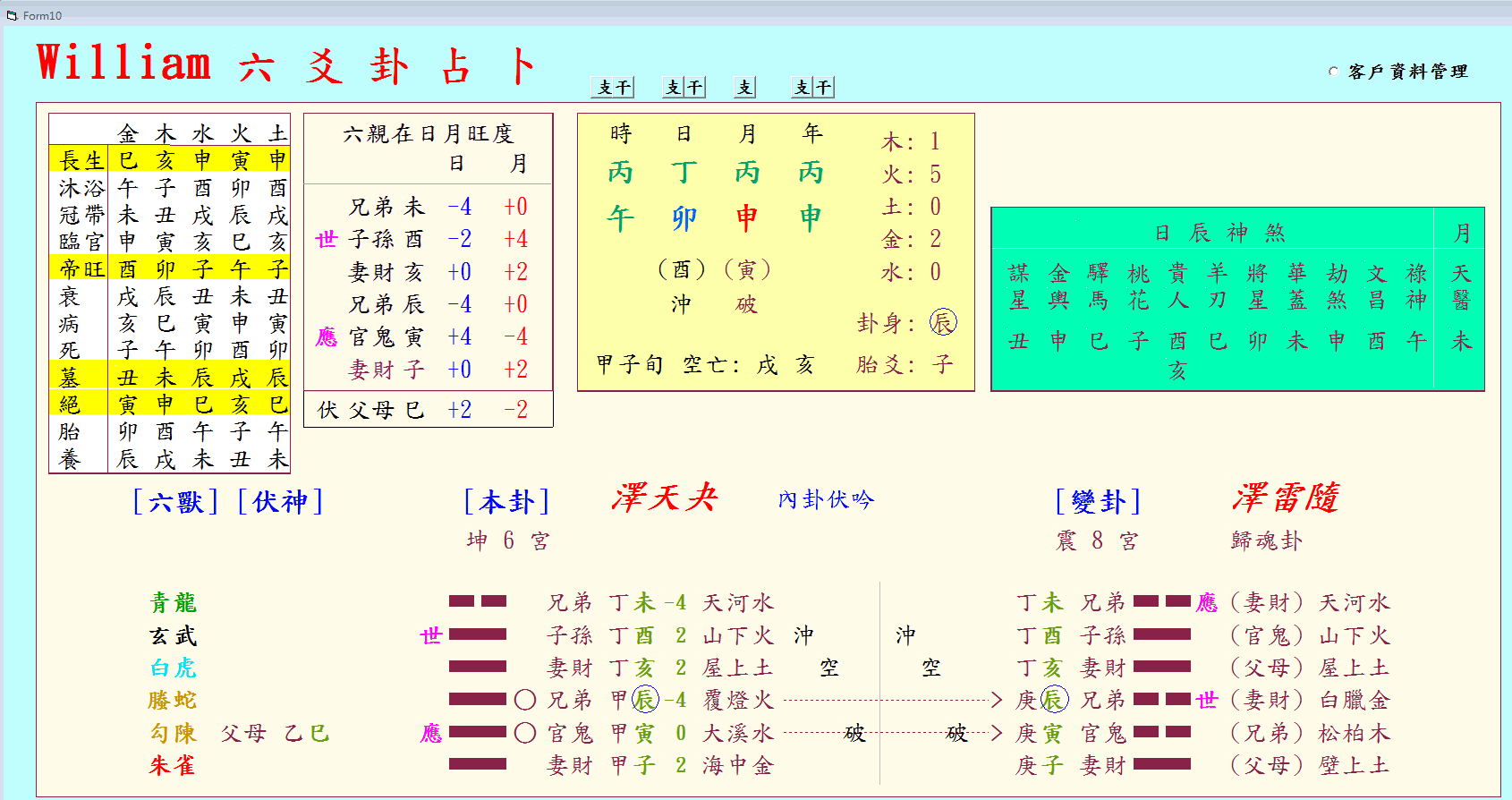Click the broken yao bar of 變卦 庚寅 官鬼

[x=1162, y=732]
